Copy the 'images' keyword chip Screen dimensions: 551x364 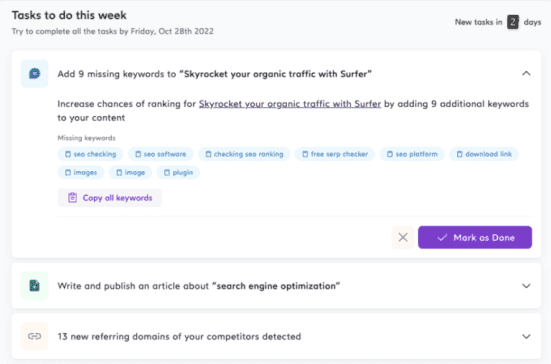point(81,173)
